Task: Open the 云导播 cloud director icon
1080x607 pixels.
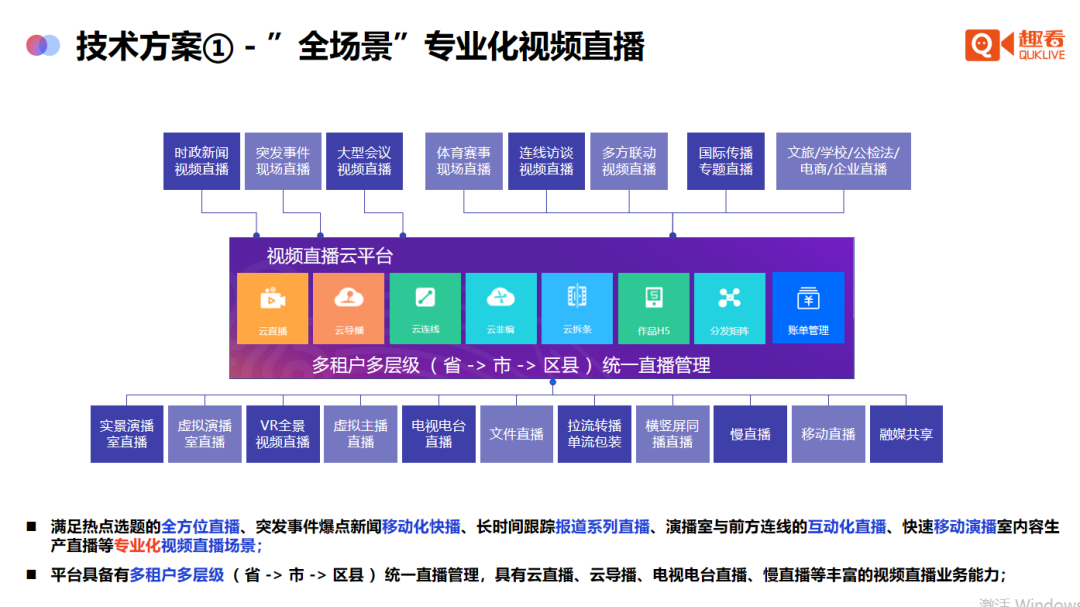Action: pyautogui.click(x=348, y=307)
